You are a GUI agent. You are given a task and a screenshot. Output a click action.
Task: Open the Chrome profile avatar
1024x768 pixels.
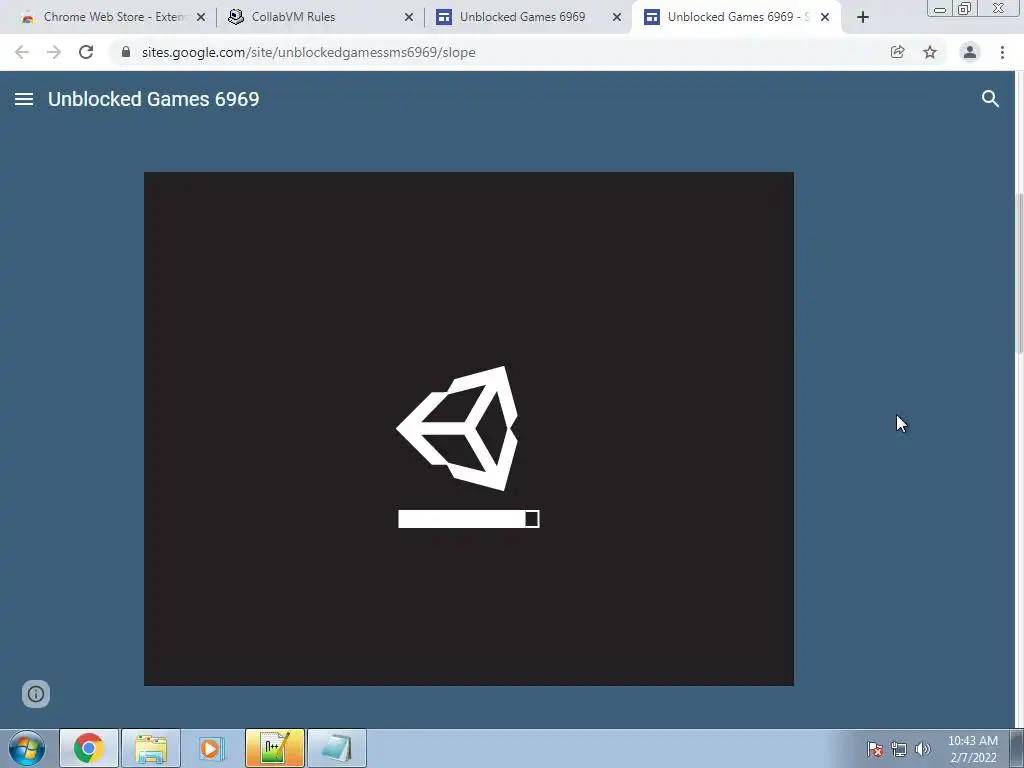point(970,52)
